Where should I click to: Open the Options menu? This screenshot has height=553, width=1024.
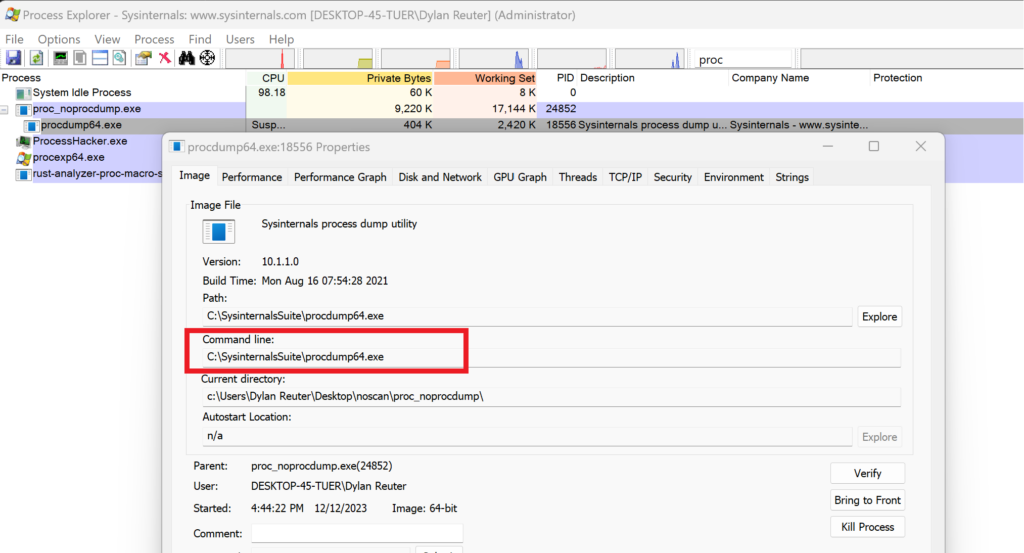[59, 39]
